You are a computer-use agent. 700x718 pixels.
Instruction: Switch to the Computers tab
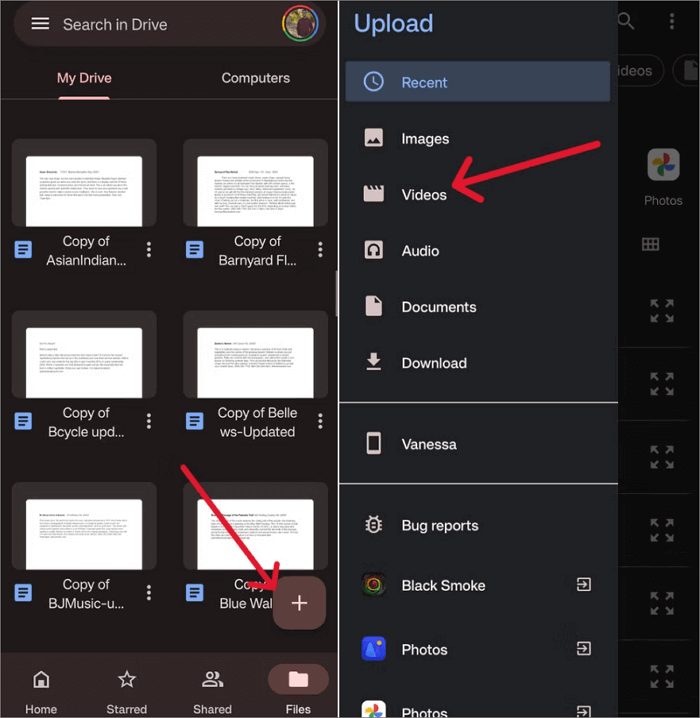click(255, 78)
